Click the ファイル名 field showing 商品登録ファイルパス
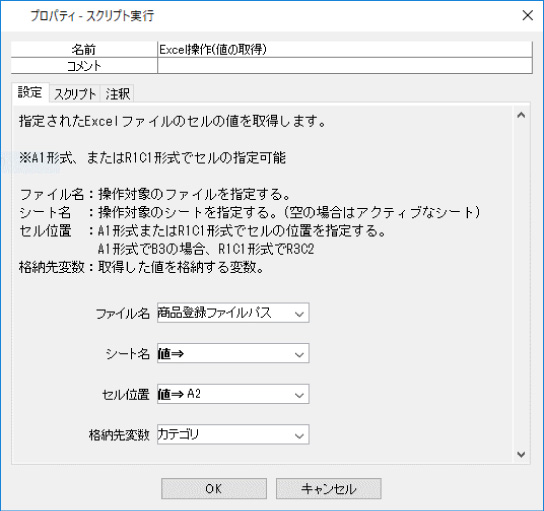The image size is (544, 511). [233, 313]
